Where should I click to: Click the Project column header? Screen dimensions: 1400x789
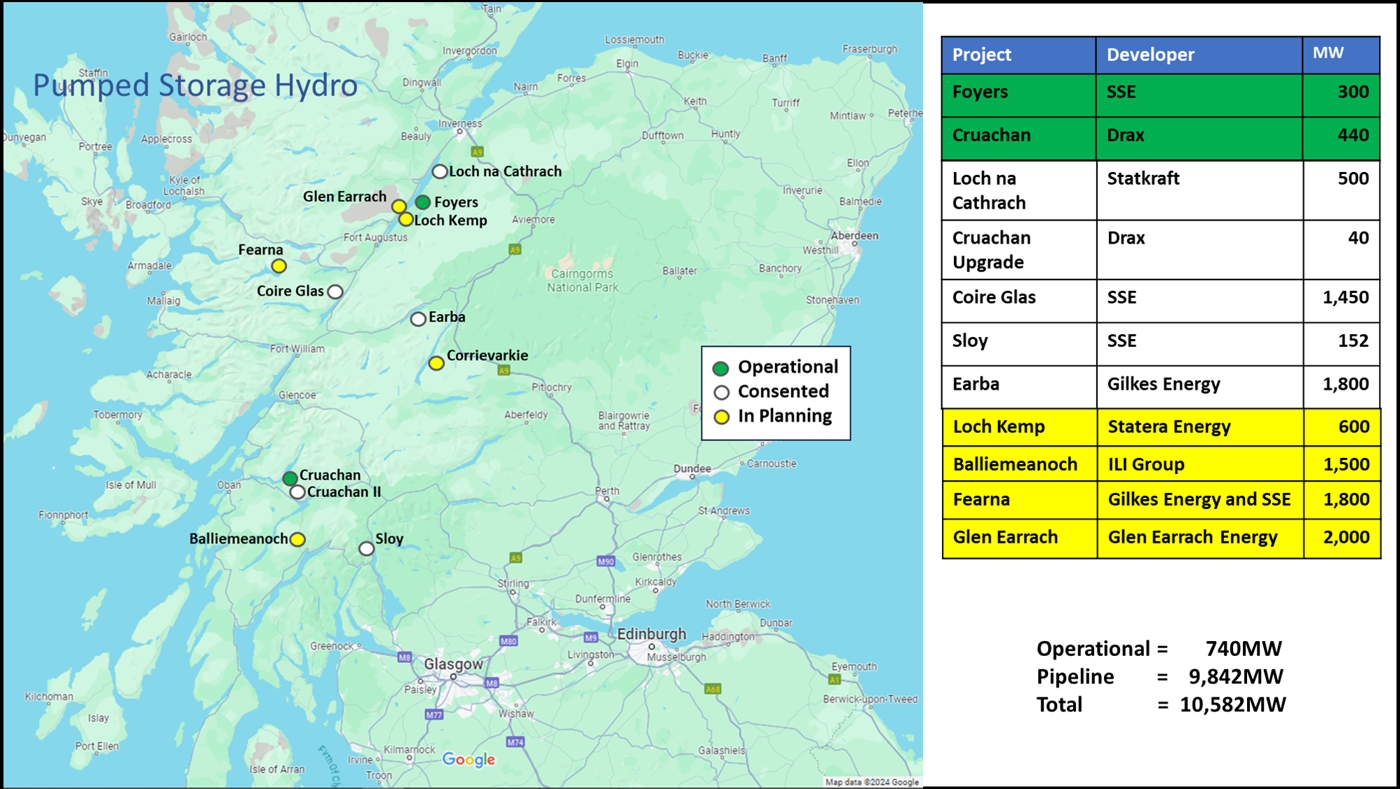[x=1019, y=55]
